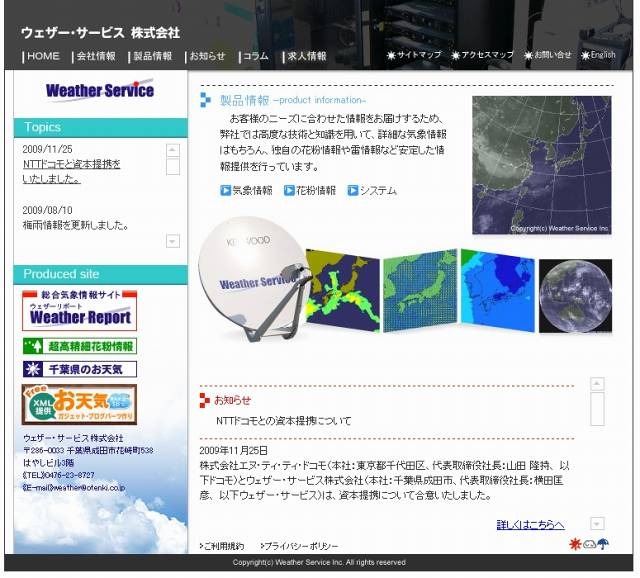Open the 花粉情報 link
The image size is (640, 578).
point(316,191)
